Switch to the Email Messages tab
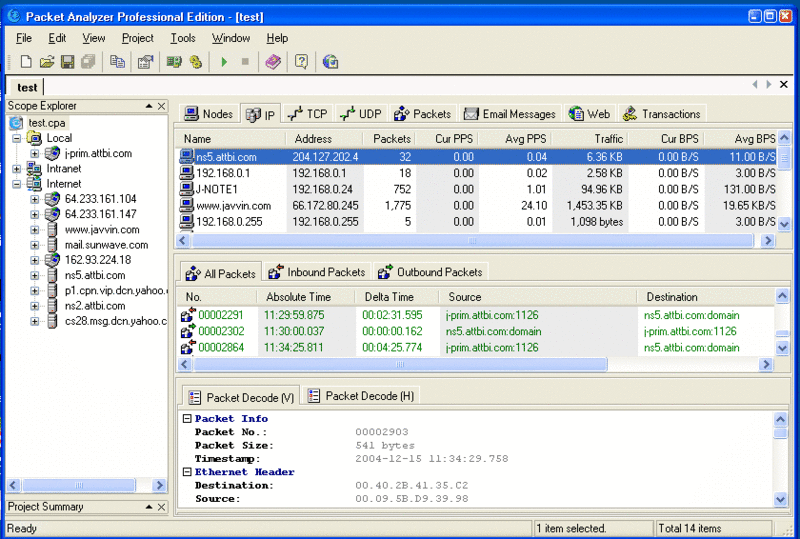Screen dimensions: 800x539 coord(510,114)
